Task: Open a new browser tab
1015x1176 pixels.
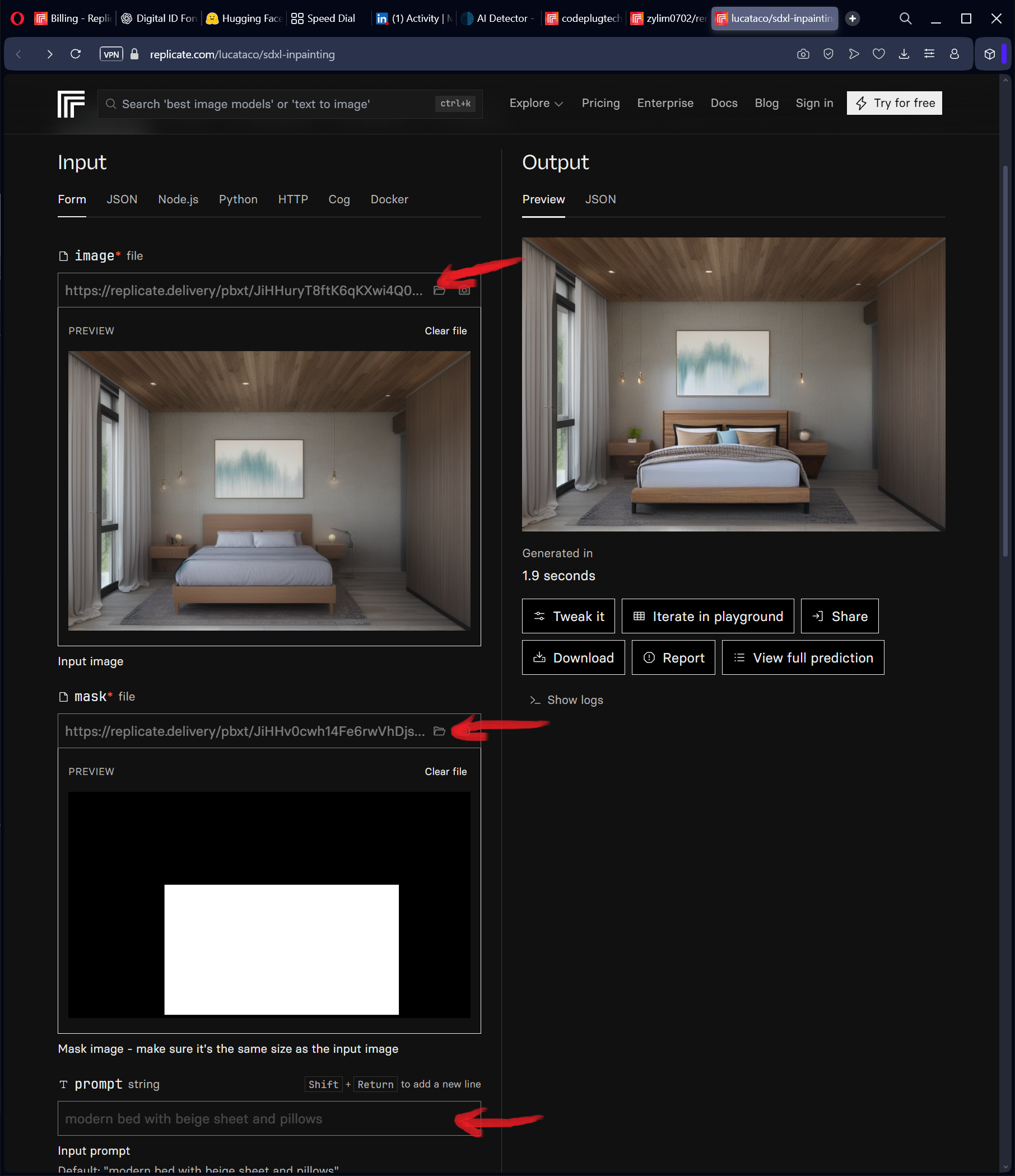Action: pos(852,18)
